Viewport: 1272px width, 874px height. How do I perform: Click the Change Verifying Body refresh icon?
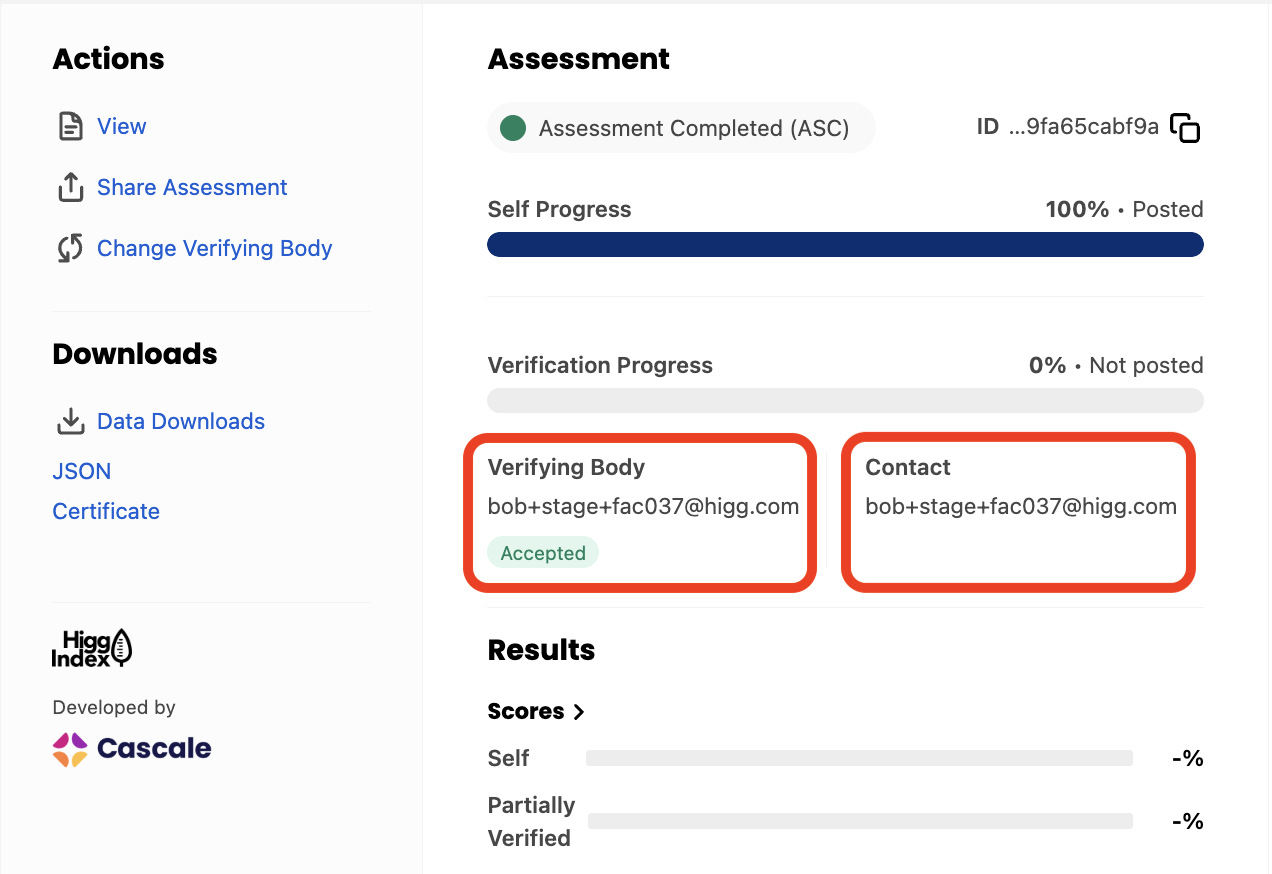[x=70, y=249]
